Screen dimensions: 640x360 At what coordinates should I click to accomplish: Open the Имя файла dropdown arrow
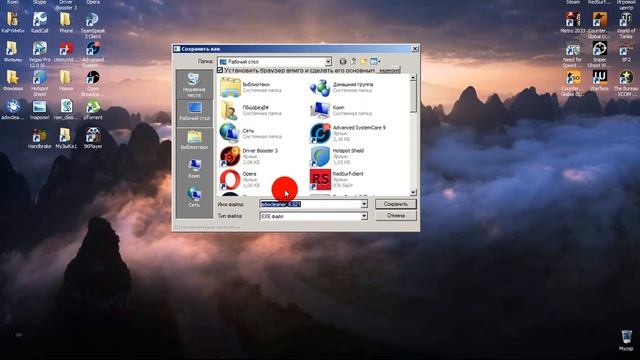click(364, 204)
